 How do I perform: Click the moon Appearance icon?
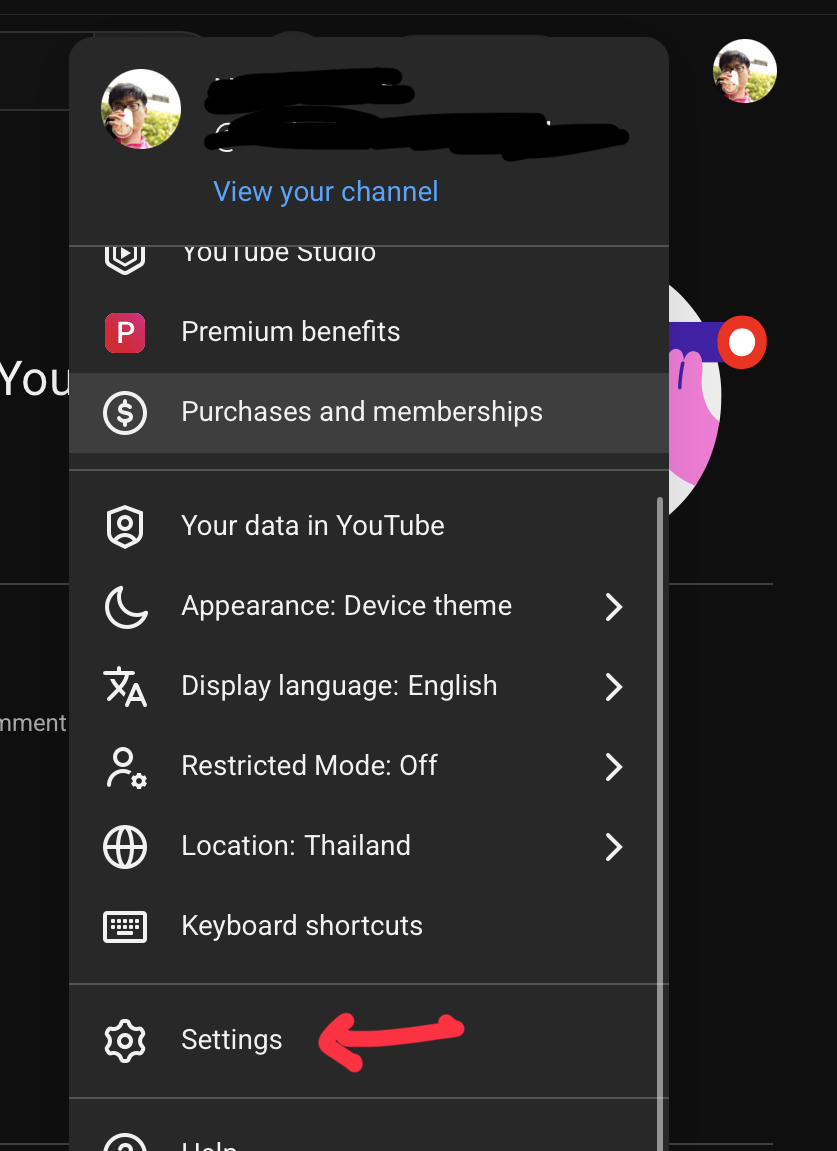pyautogui.click(x=125, y=606)
